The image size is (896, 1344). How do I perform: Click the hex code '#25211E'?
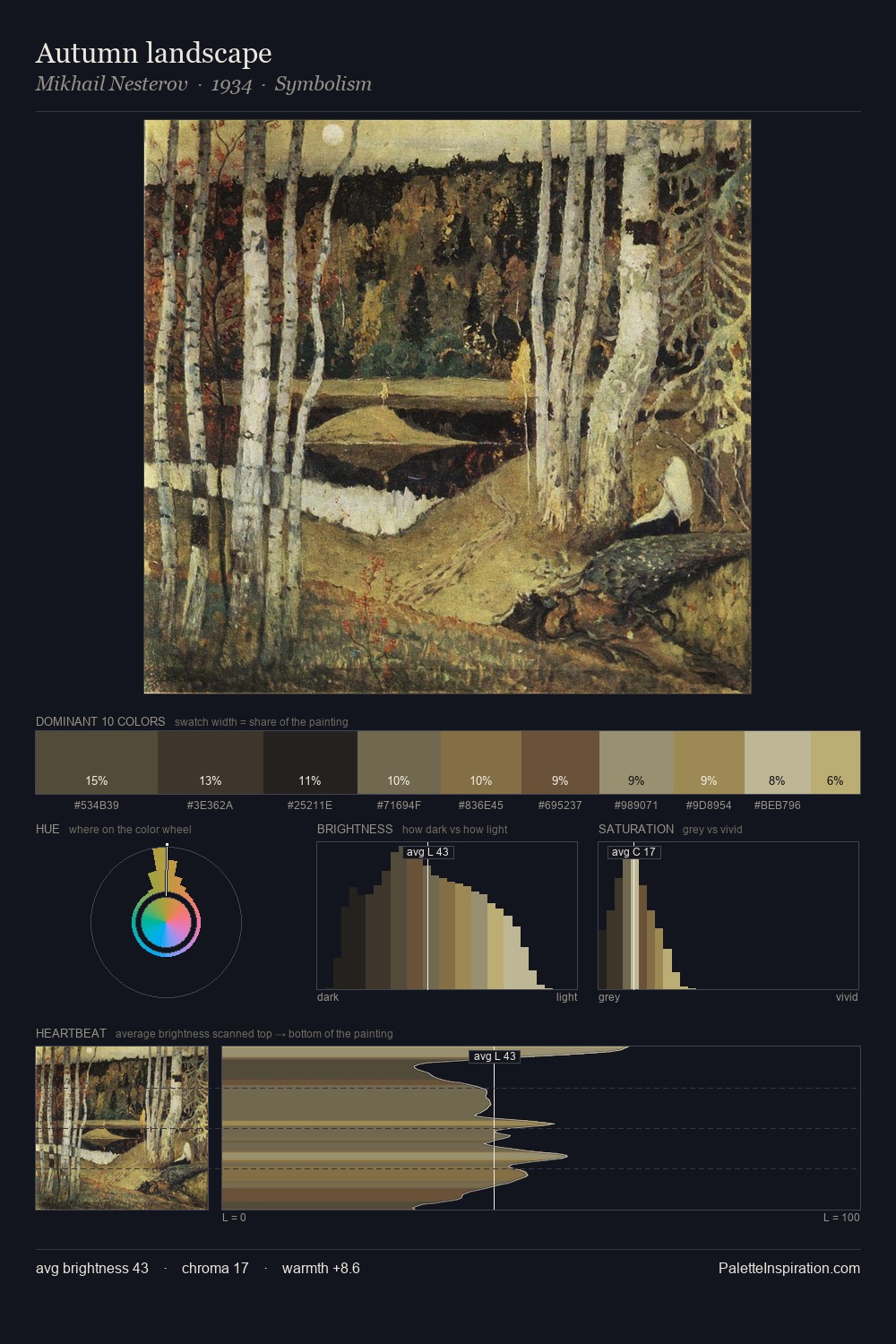310,806
